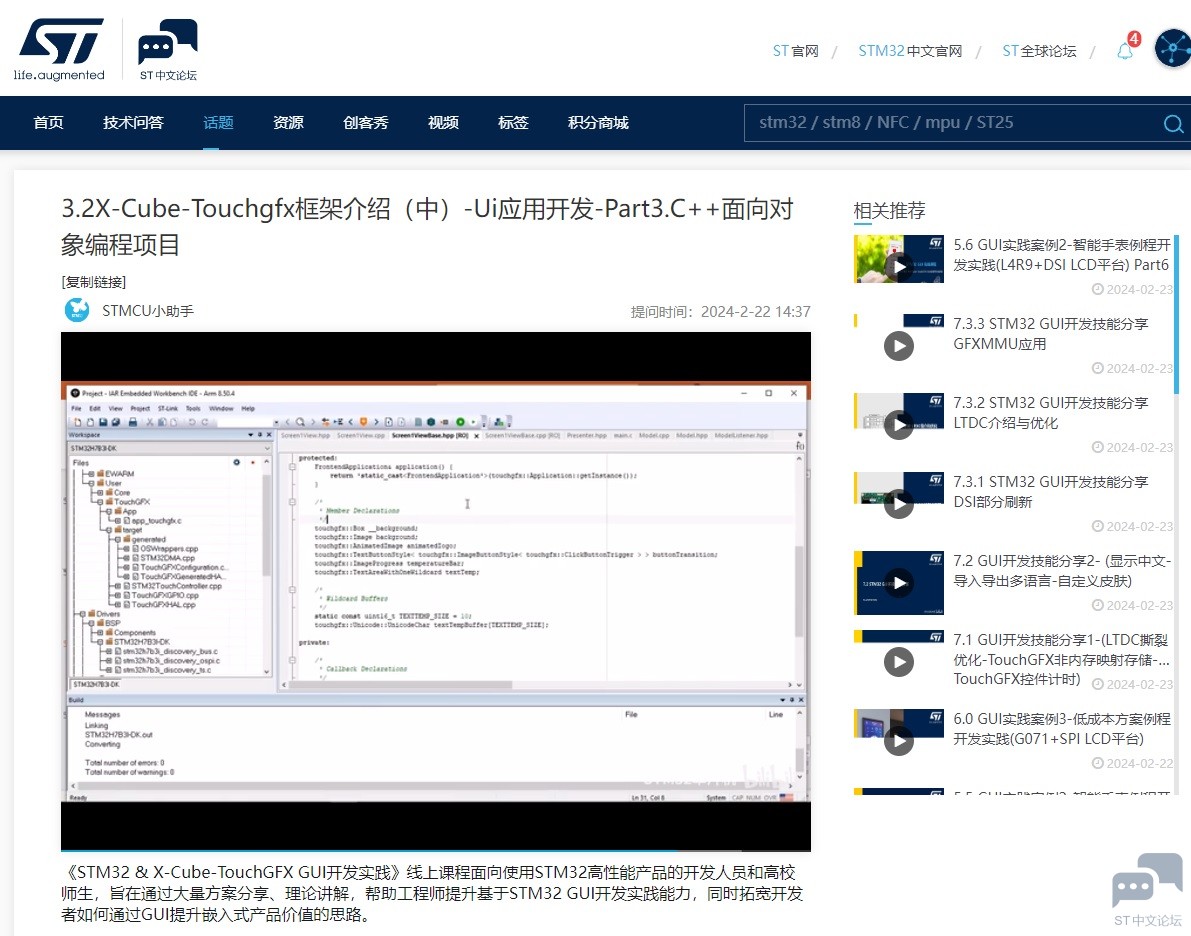Click the 相关推荐 section heading
The width and height of the screenshot is (1191, 936).
point(889,210)
